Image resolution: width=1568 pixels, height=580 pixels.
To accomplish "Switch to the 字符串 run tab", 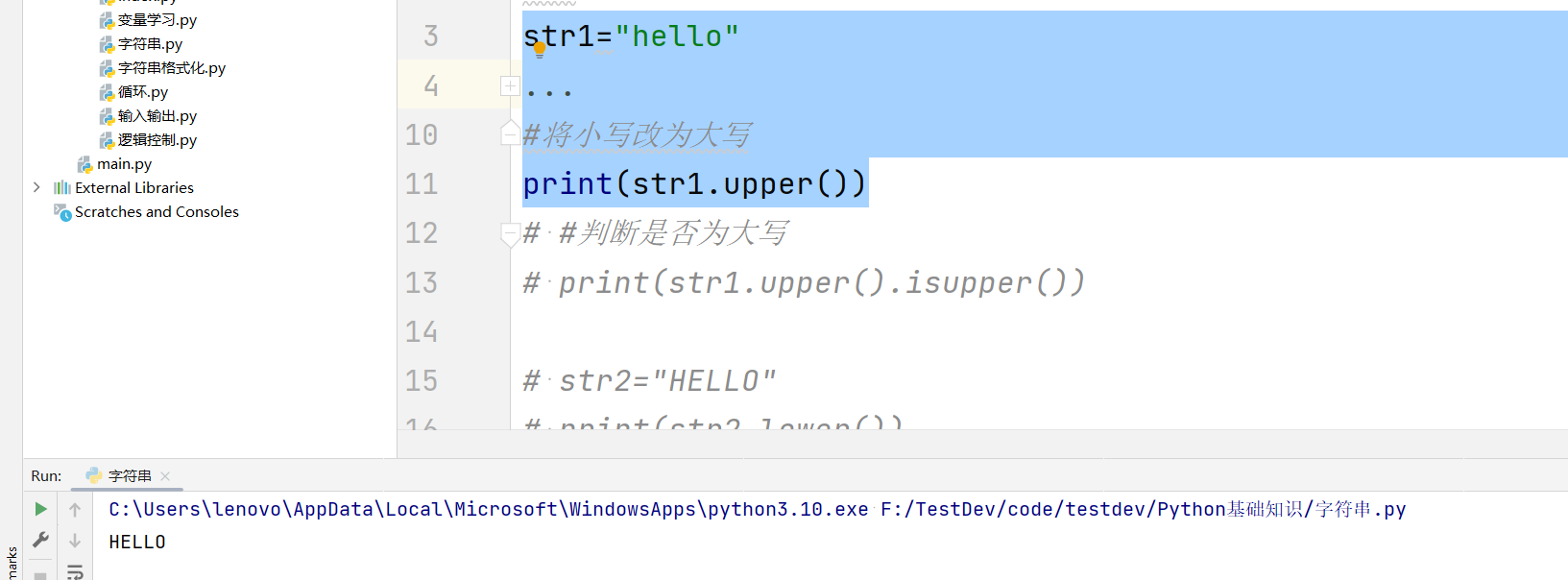I will [x=130, y=476].
